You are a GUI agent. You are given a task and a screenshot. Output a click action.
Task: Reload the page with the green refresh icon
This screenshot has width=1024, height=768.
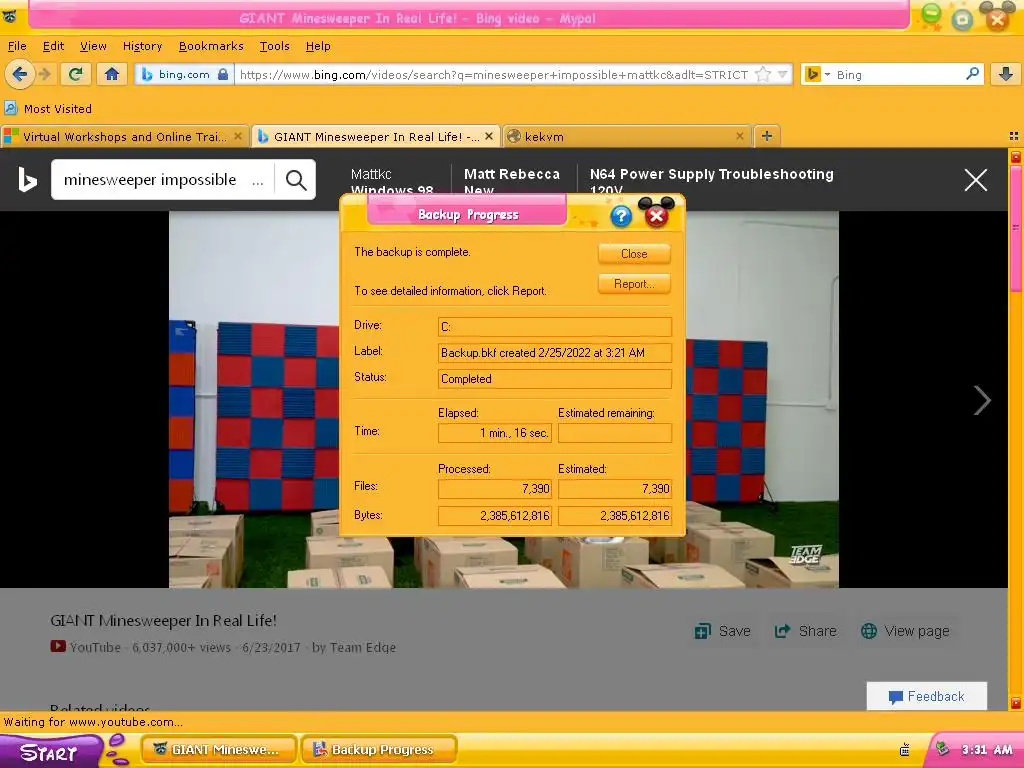pyautogui.click(x=75, y=74)
